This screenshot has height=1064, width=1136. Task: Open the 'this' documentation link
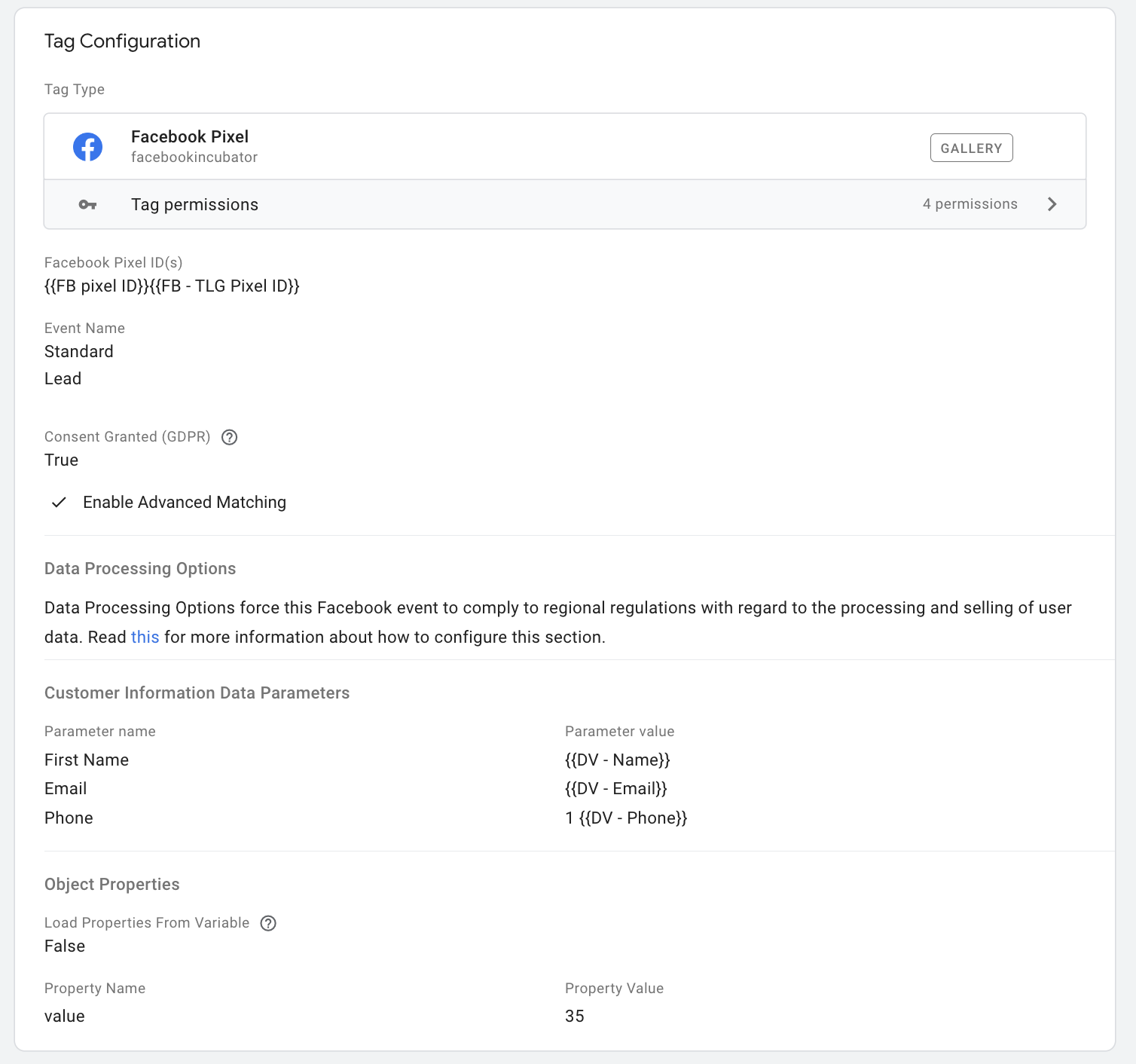click(145, 637)
